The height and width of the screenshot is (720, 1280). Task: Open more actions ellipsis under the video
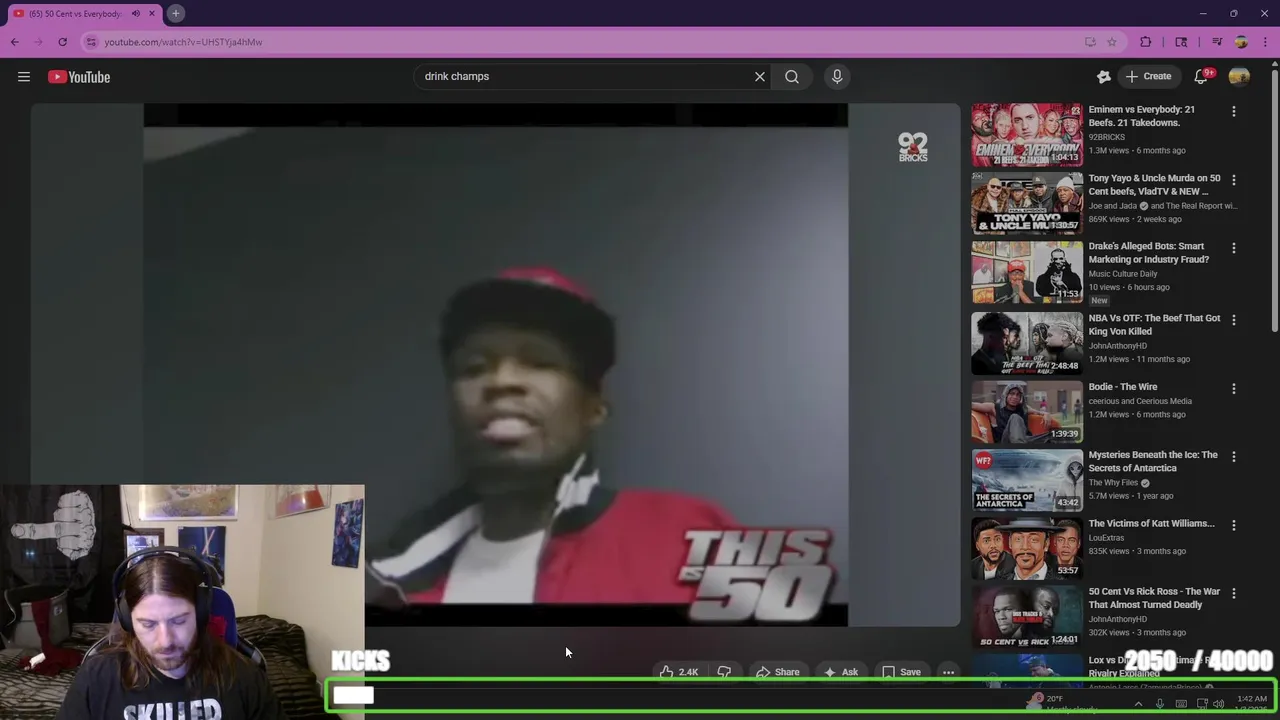point(948,672)
